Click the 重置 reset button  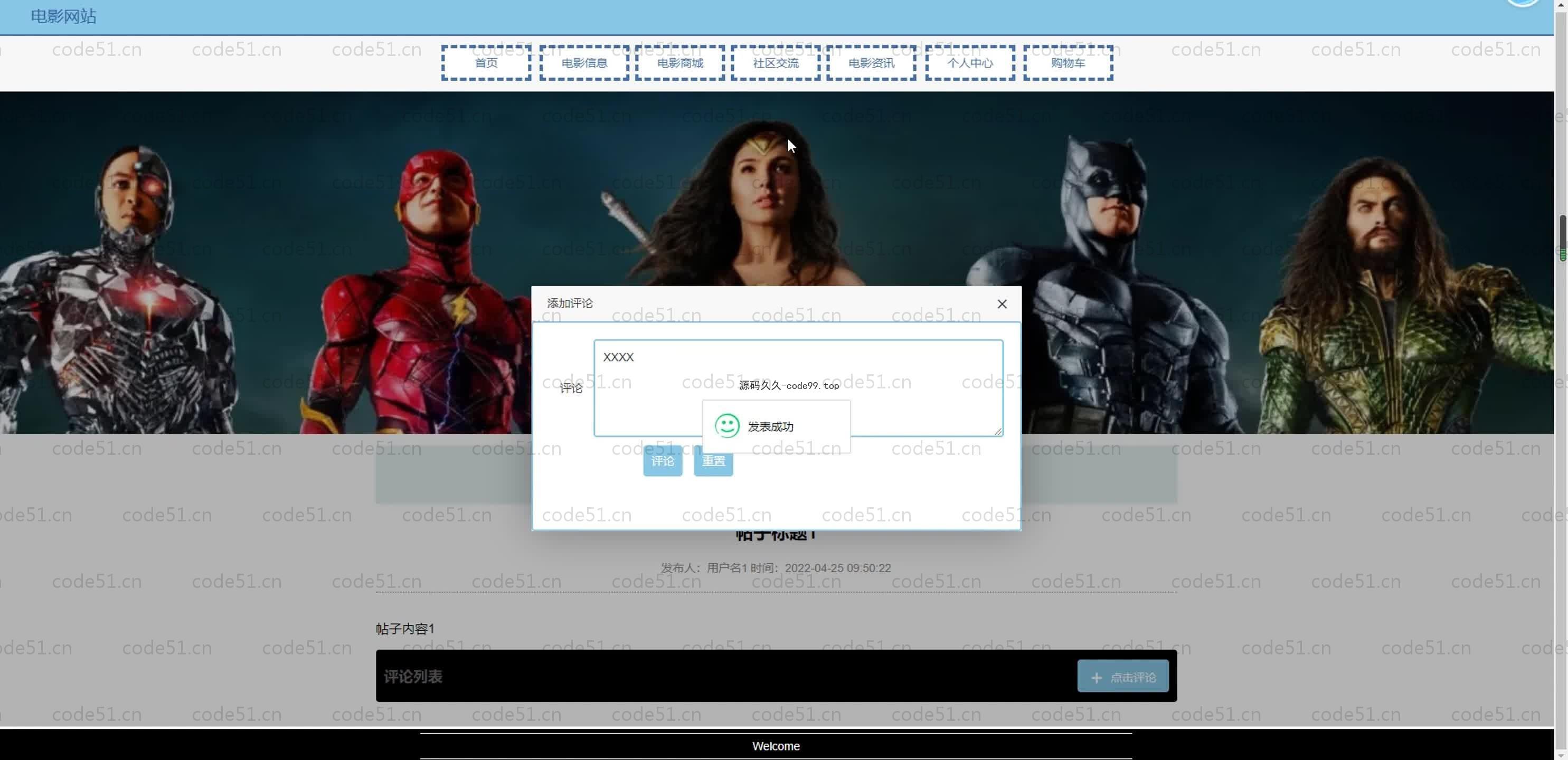(x=713, y=461)
